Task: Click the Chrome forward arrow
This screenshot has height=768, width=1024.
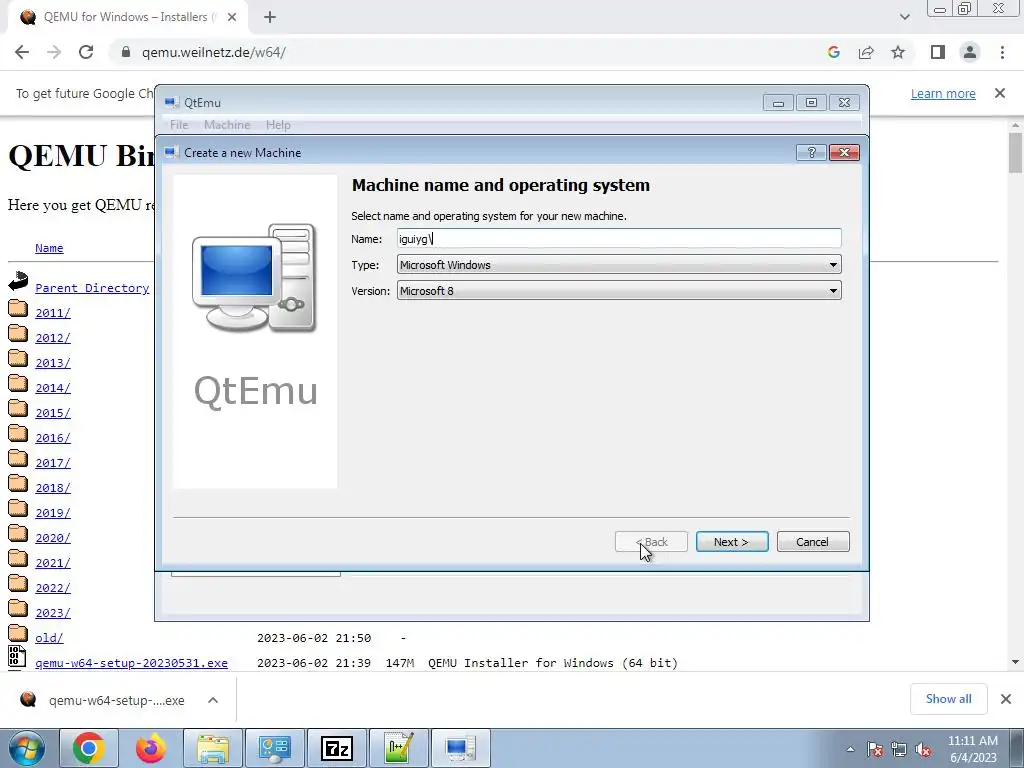Action: coord(54,52)
